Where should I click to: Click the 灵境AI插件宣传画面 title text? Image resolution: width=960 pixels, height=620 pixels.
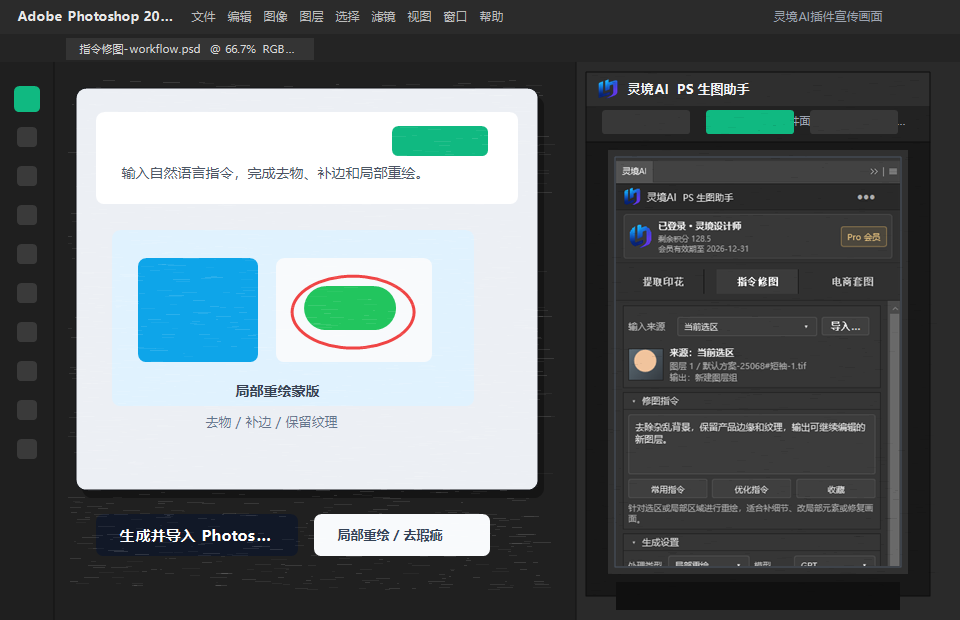click(x=828, y=17)
